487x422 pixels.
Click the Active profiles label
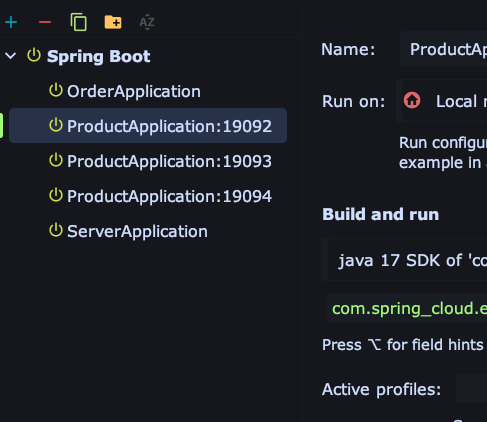click(382, 389)
